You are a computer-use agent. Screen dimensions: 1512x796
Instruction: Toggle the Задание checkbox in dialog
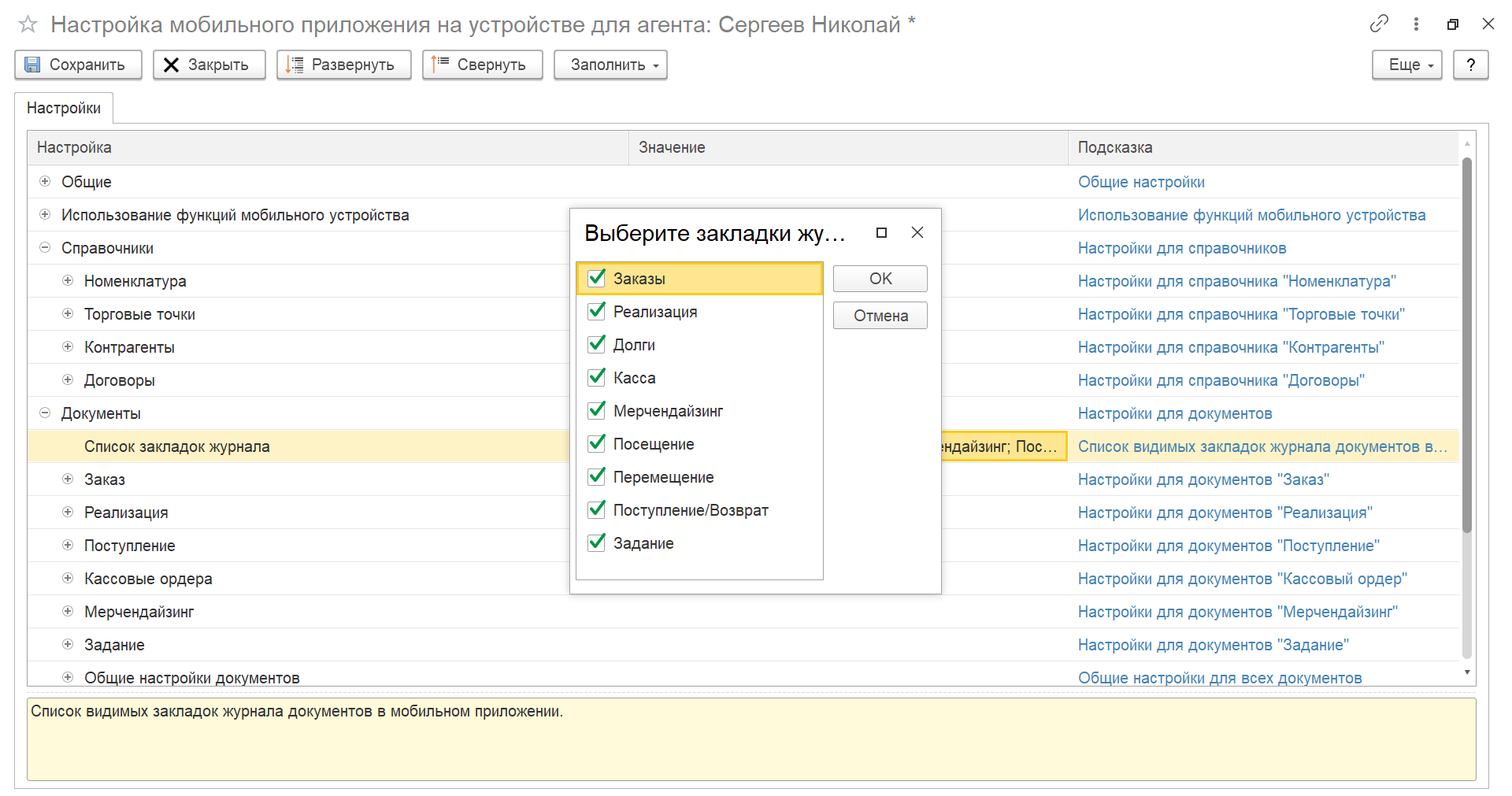coord(597,542)
